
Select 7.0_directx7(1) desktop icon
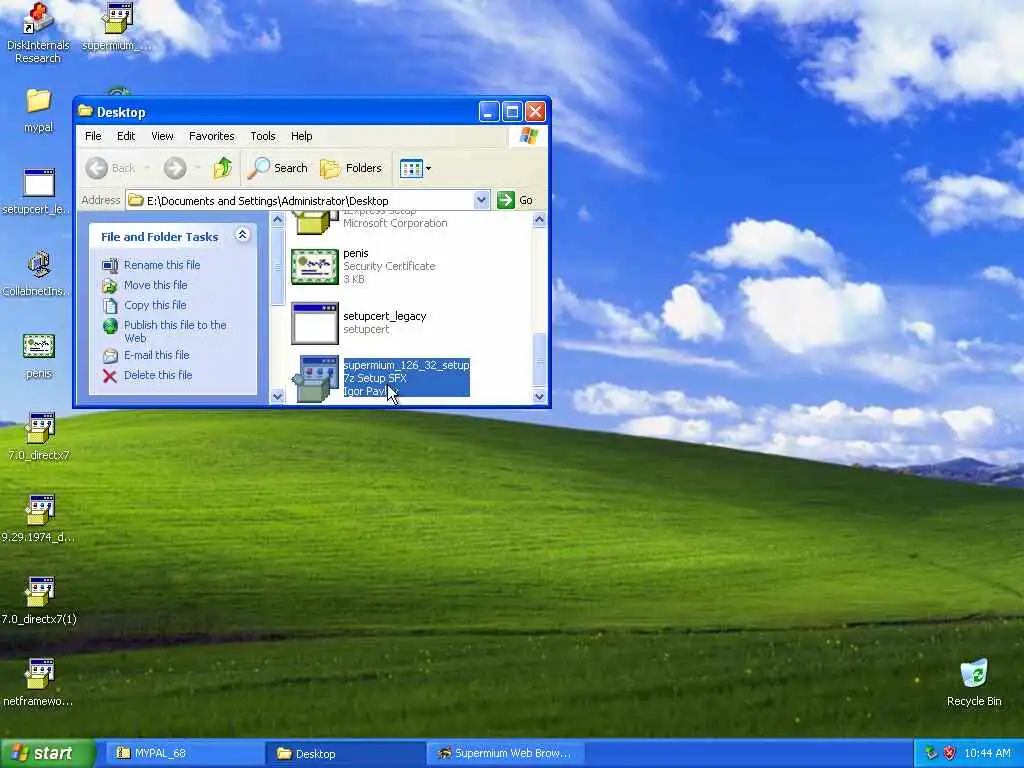(x=39, y=600)
